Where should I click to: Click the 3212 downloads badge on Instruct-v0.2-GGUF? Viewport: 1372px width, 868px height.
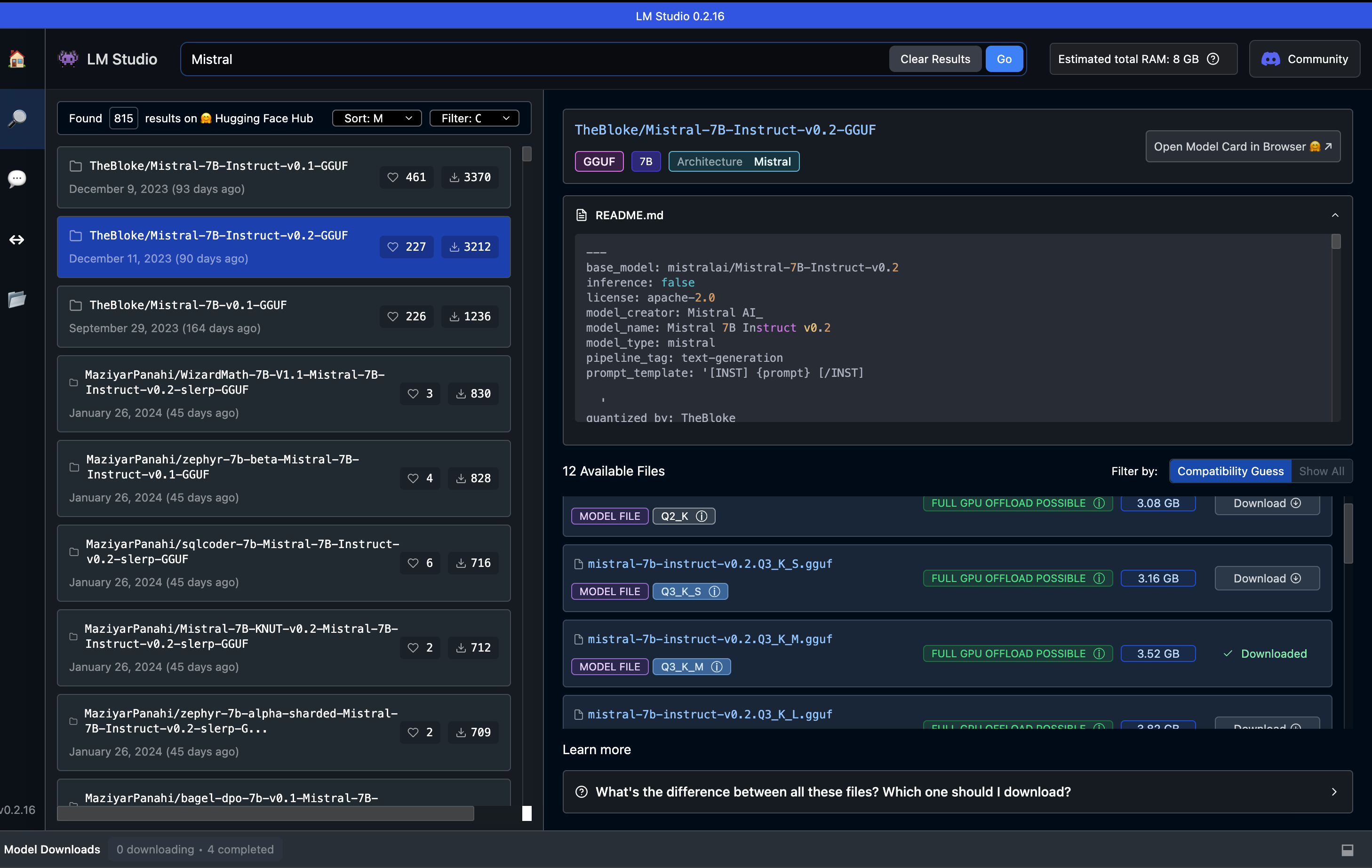[470, 247]
